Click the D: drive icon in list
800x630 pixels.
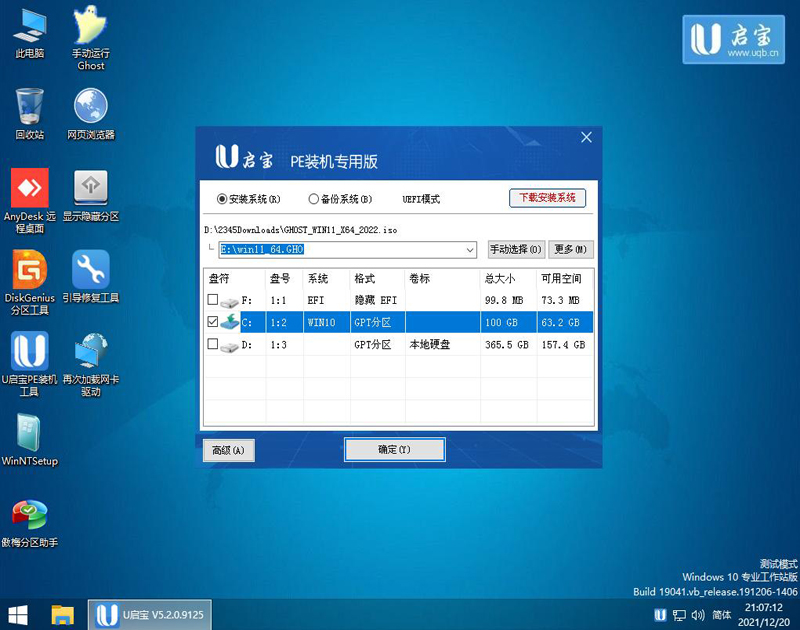click(x=230, y=346)
